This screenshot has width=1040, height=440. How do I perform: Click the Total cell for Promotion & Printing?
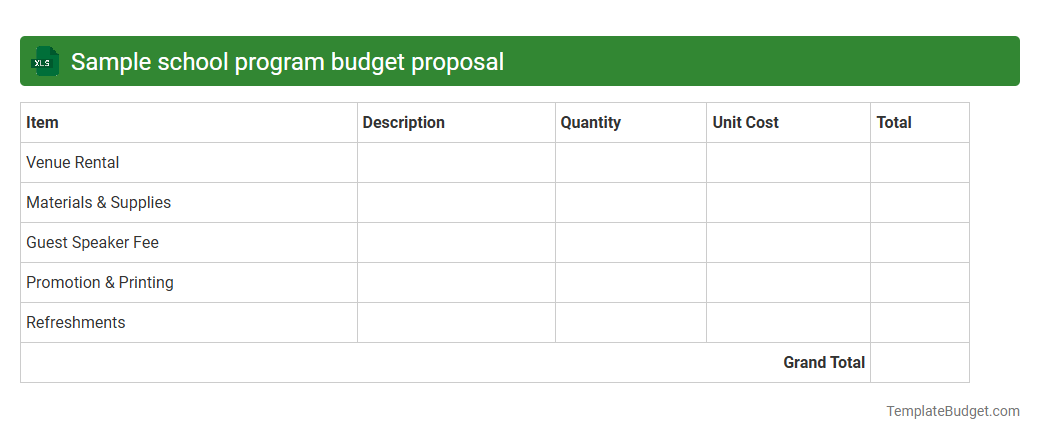(920, 283)
